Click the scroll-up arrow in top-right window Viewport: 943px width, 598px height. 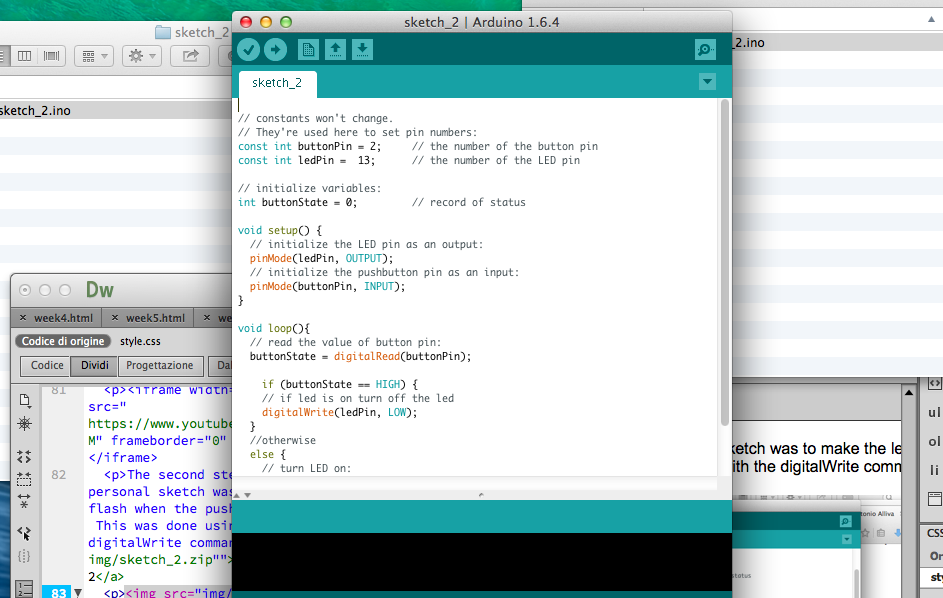932,19
